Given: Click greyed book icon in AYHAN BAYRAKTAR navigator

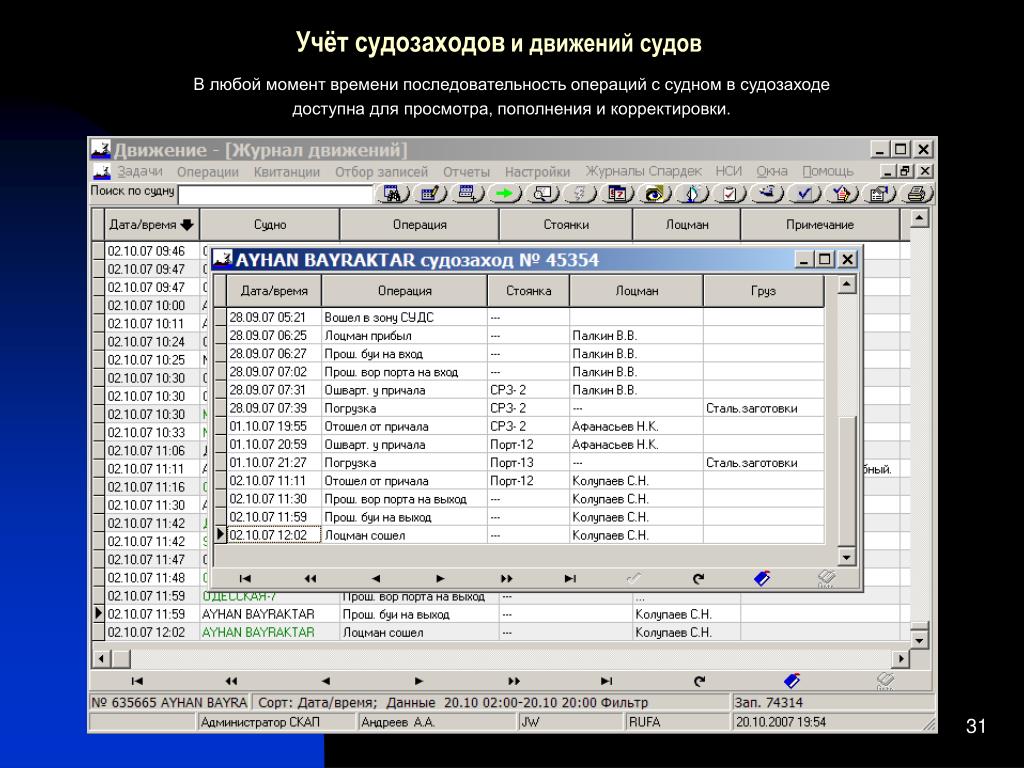Looking at the screenshot, I should (x=826, y=578).
